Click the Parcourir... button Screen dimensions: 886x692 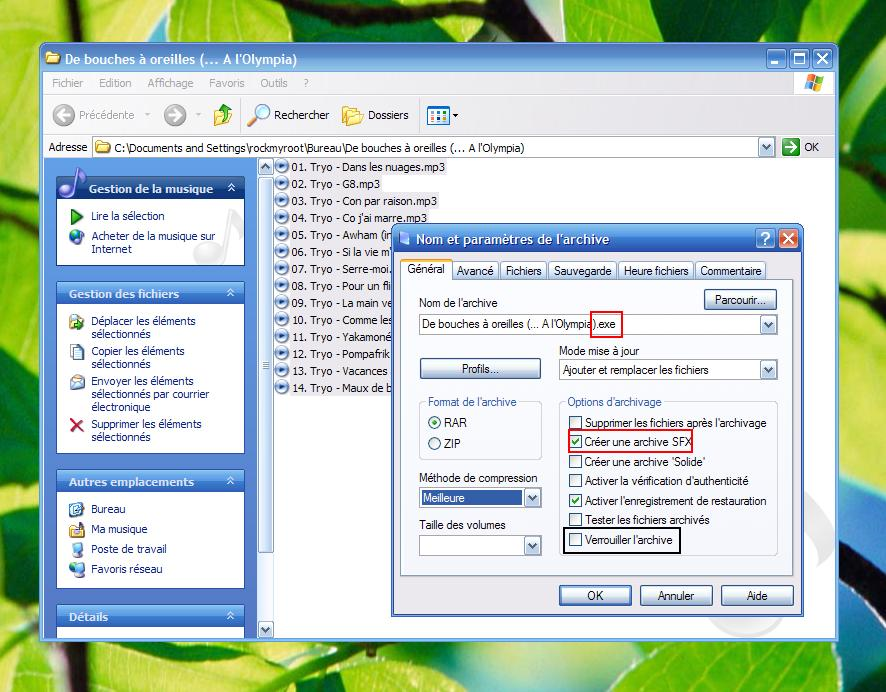pos(740,299)
